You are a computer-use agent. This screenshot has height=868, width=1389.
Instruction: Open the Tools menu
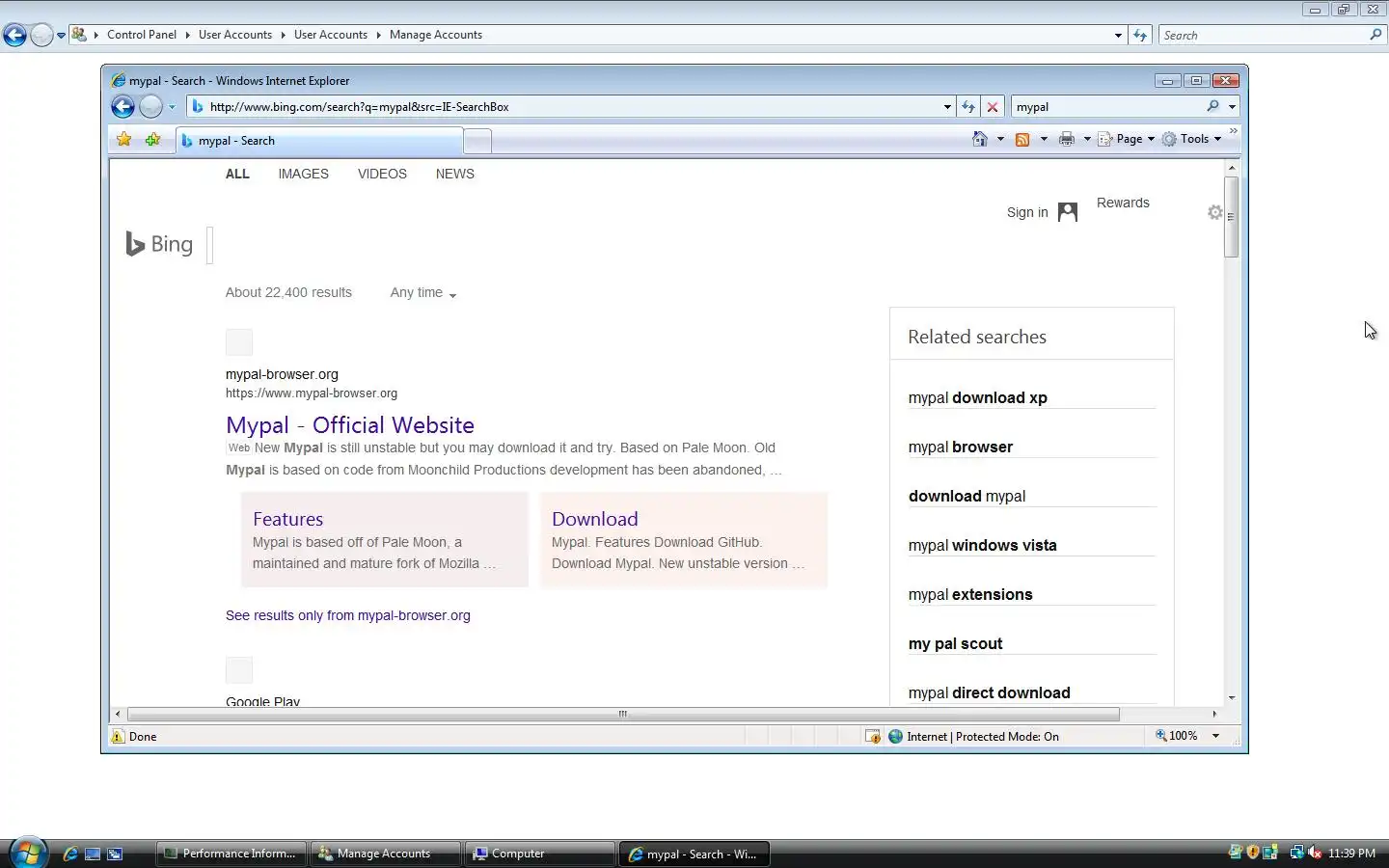click(1192, 139)
